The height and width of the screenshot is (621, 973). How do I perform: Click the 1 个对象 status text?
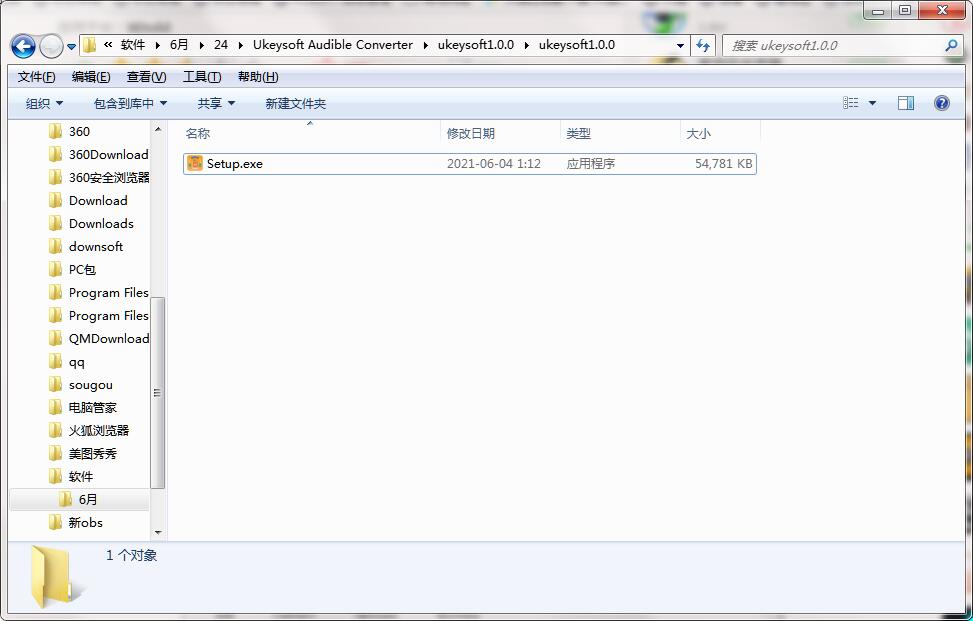tap(132, 555)
